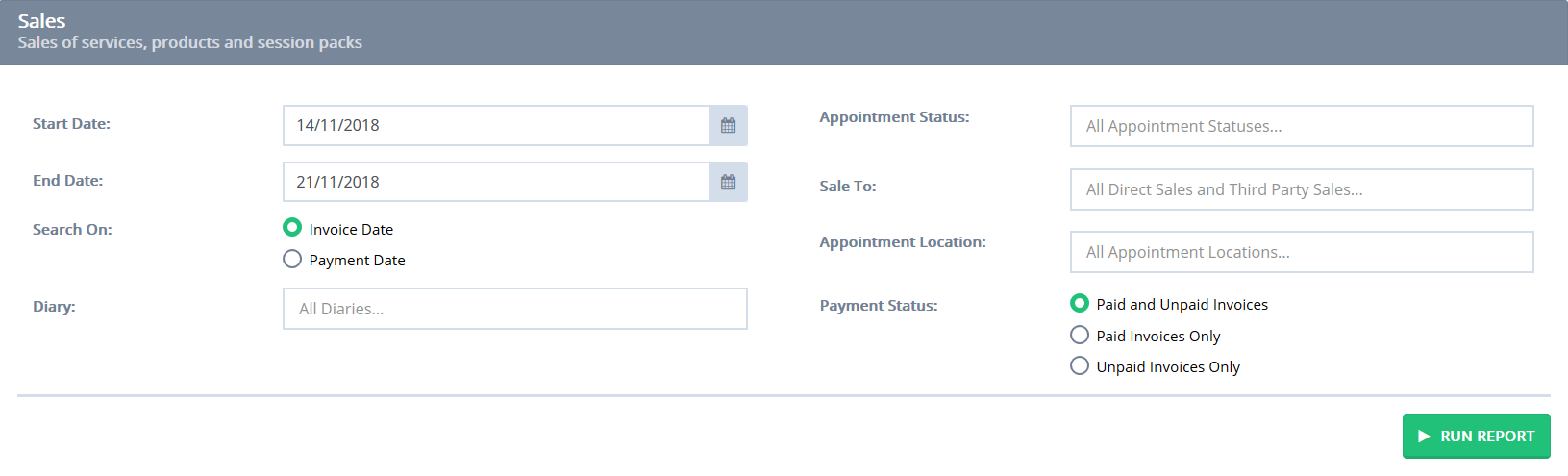Screen dimensions: 1568x476
Task: Open the All Diaries dropdown
Action: pyautogui.click(x=515, y=309)
